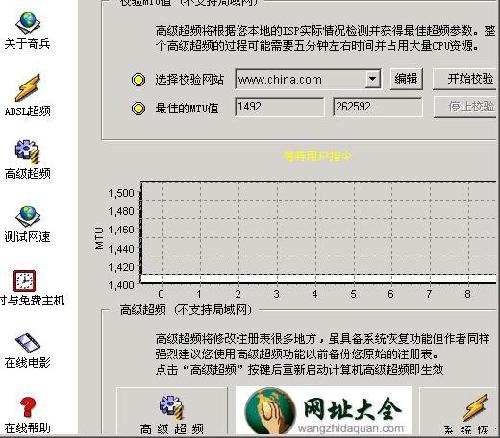Expand the verification website dropdown arrow

pos(373,79)
